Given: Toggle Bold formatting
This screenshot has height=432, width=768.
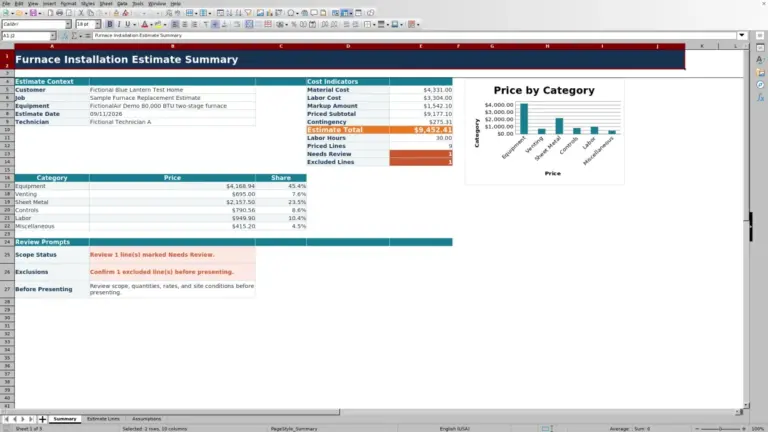Looking at the screenshot, I should [x=110, y=24].
